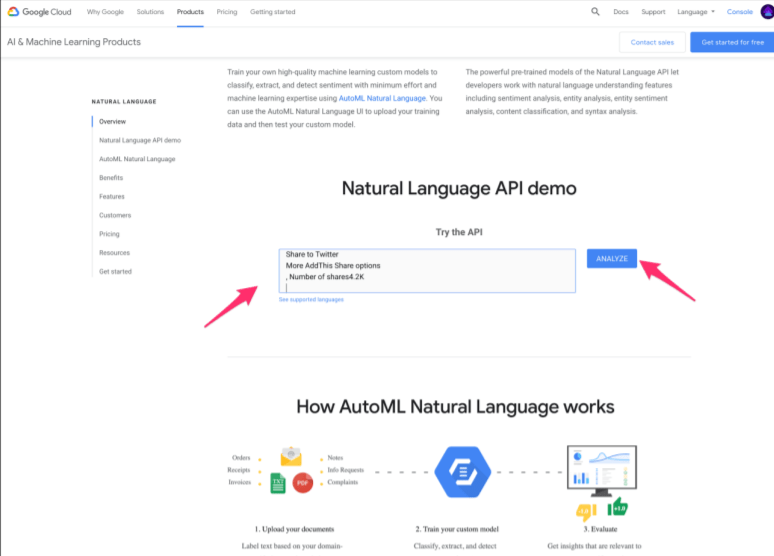
Task: Click the '2. Train your custom model' caption
Action: pyautogui.click(x=457, y=529)
